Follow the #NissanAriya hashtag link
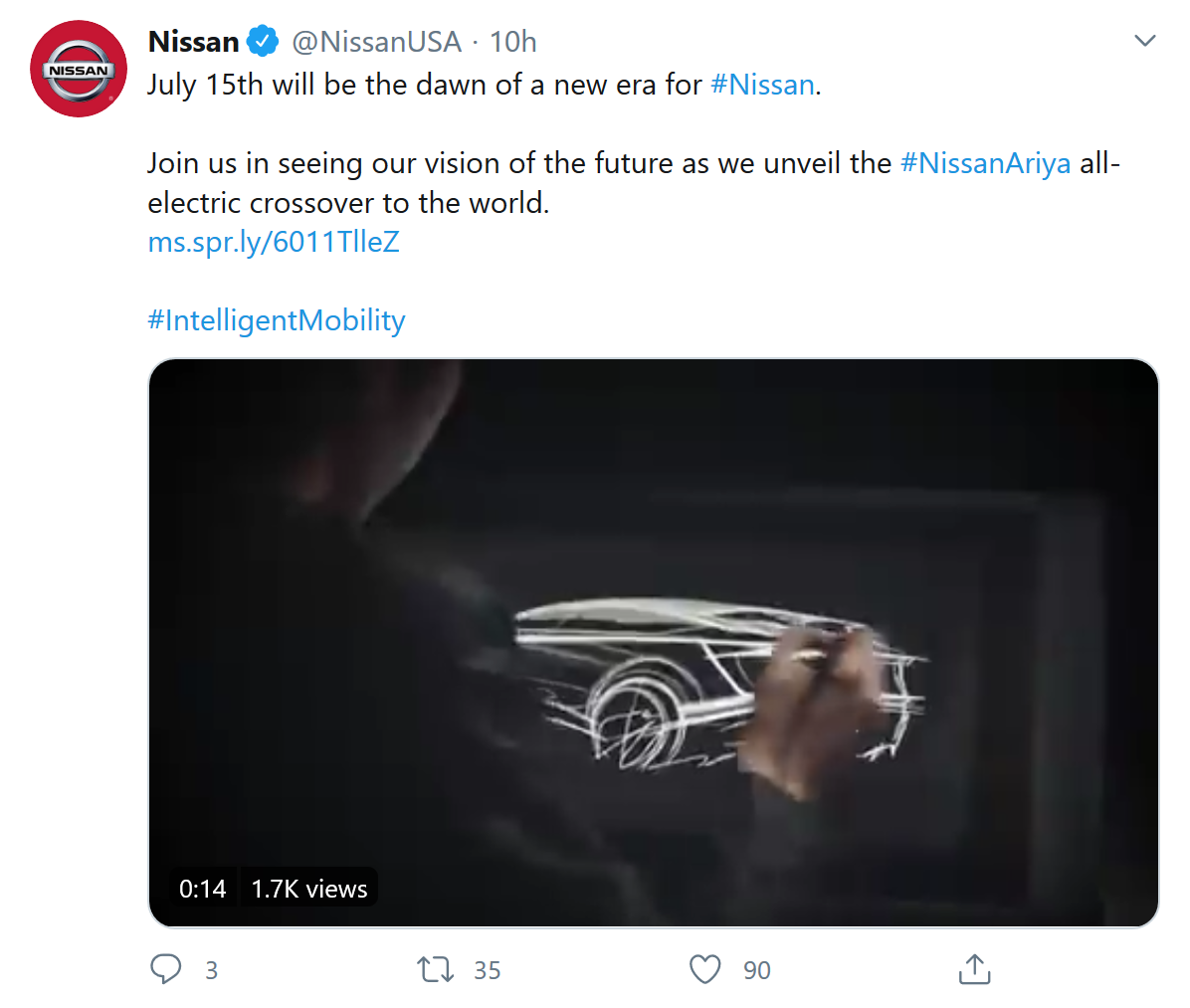1190x1008 pixels. tap(985, 163)
